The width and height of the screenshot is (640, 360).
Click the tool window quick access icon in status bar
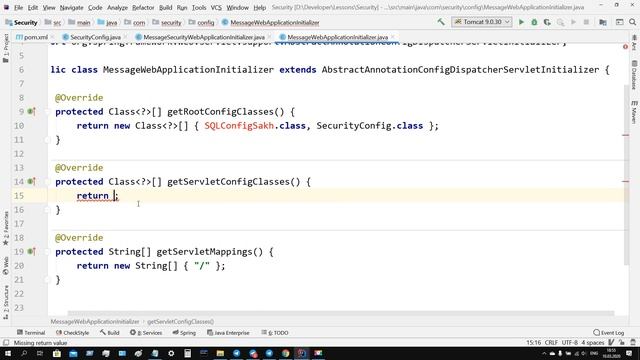(6, 343)
